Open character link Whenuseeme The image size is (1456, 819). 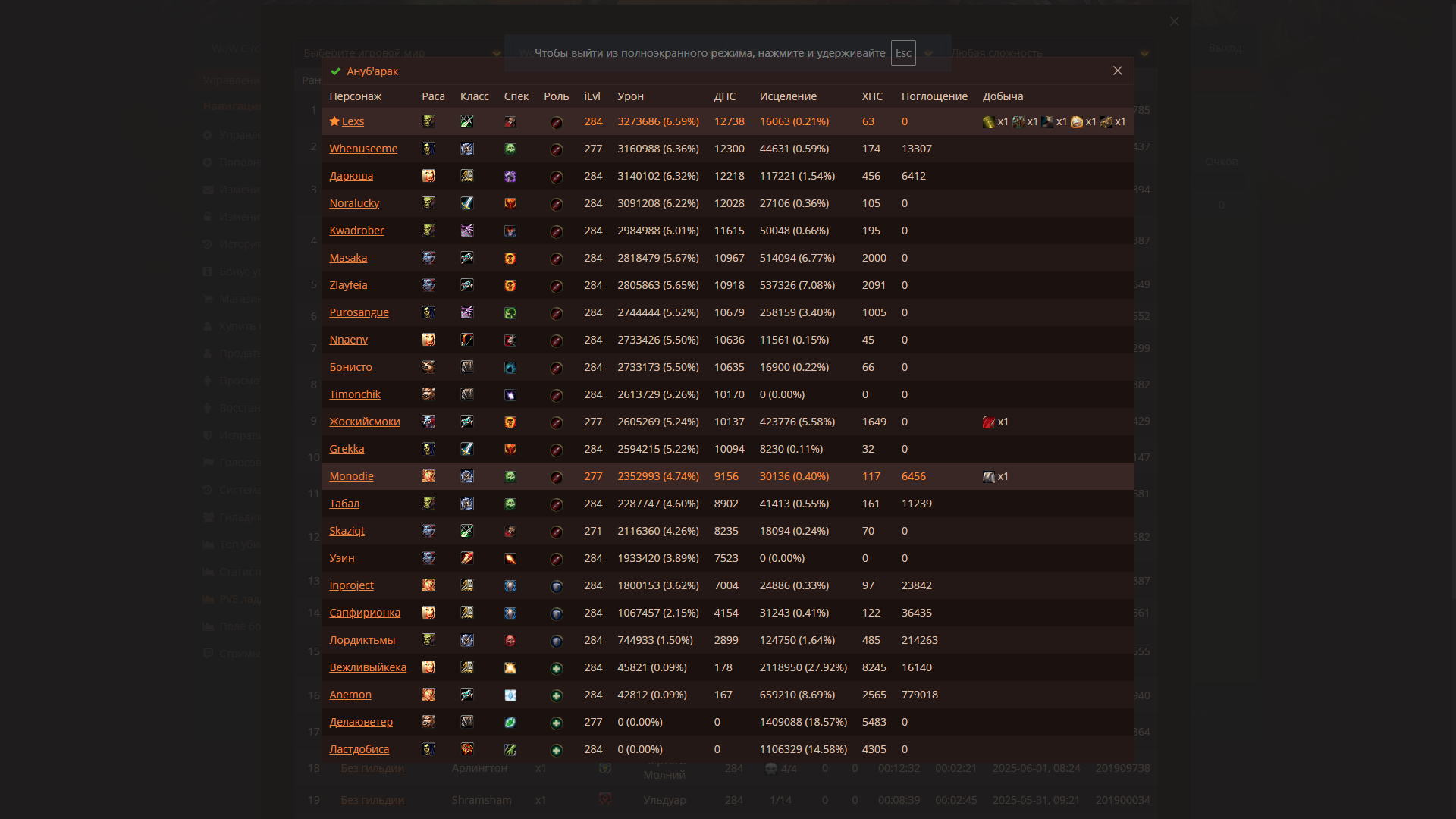[x=363, y=149]
